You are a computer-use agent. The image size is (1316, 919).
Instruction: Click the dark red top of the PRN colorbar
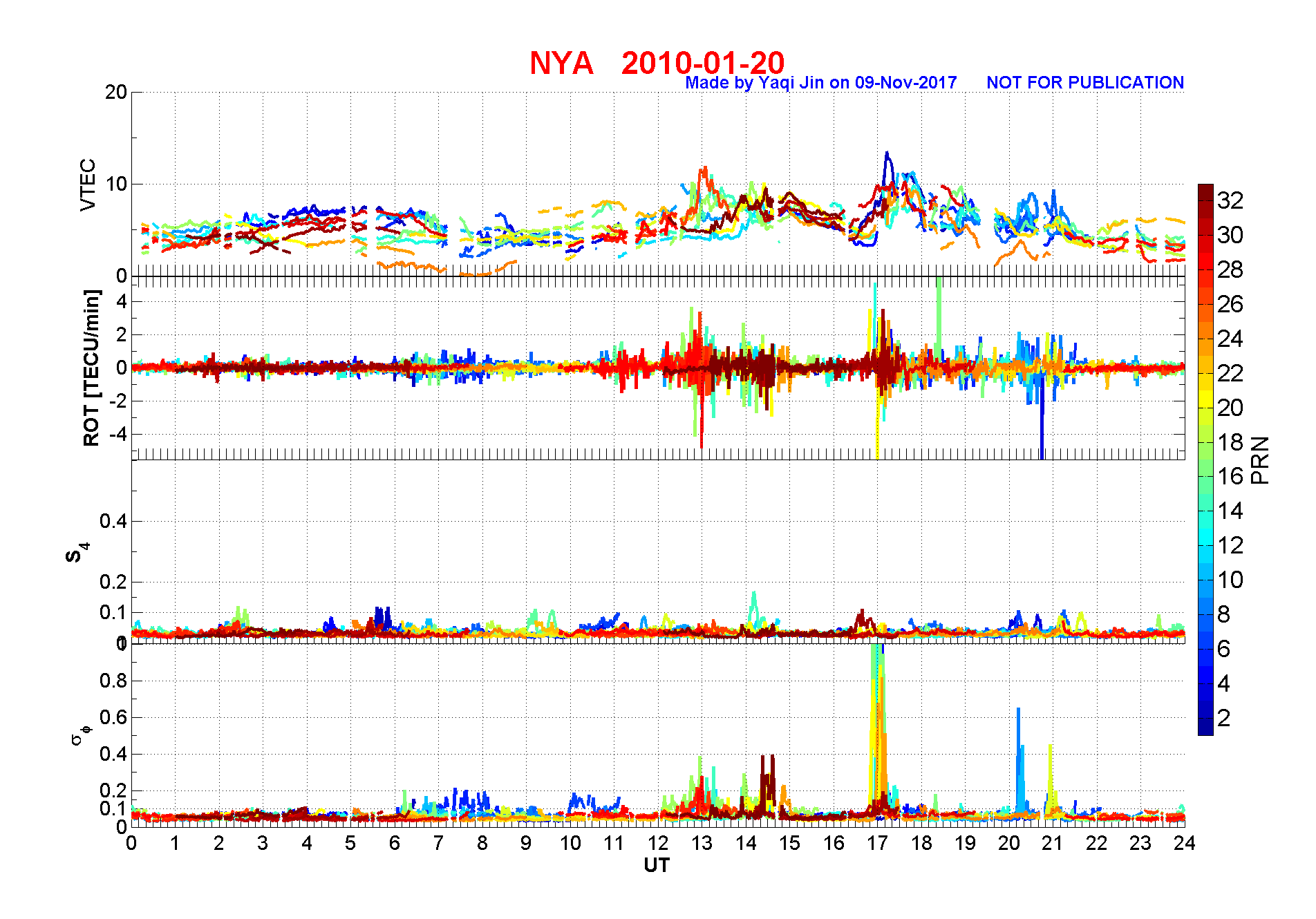(1205, 192)
